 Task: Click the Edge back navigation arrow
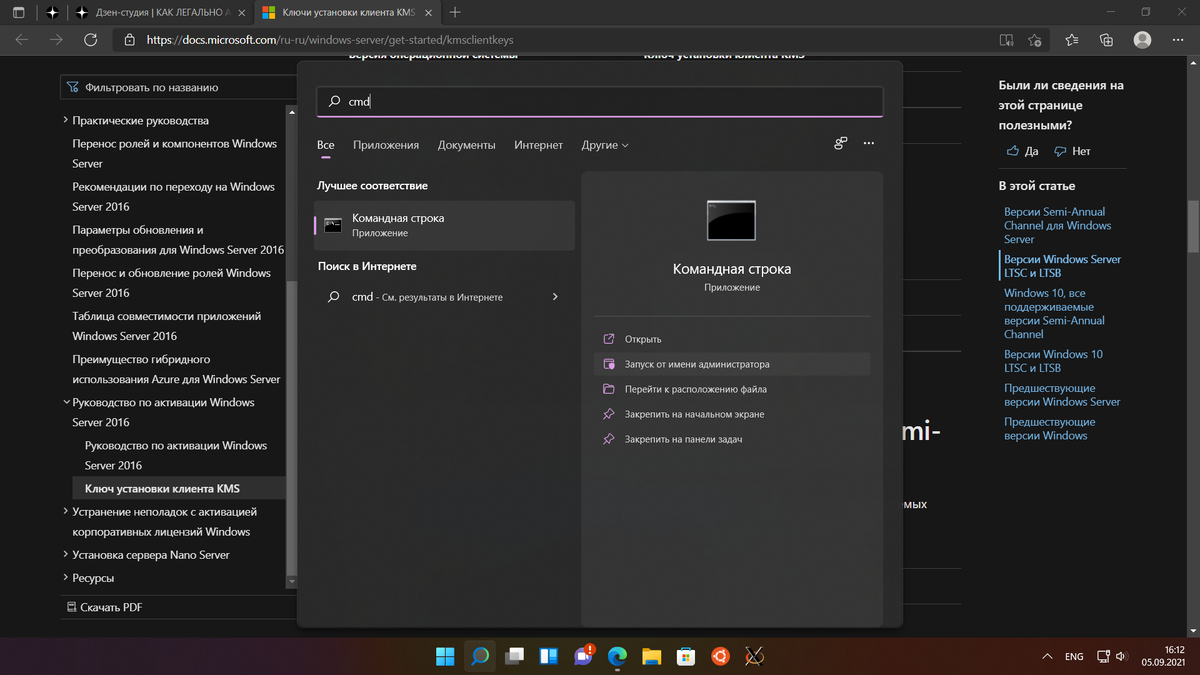point(22,40)
